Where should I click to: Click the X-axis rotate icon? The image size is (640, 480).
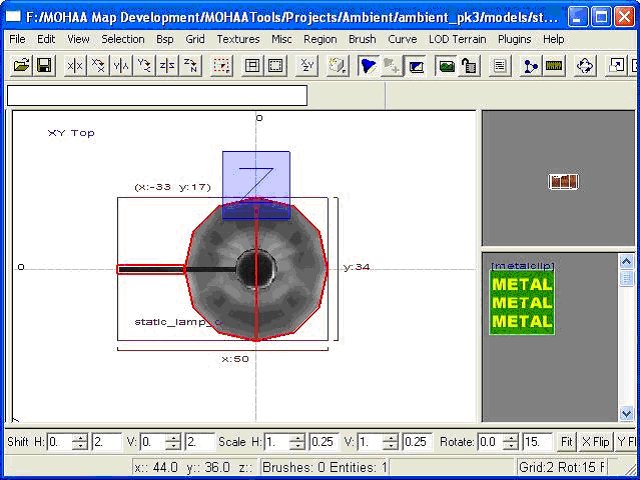(x=98, y=66)
